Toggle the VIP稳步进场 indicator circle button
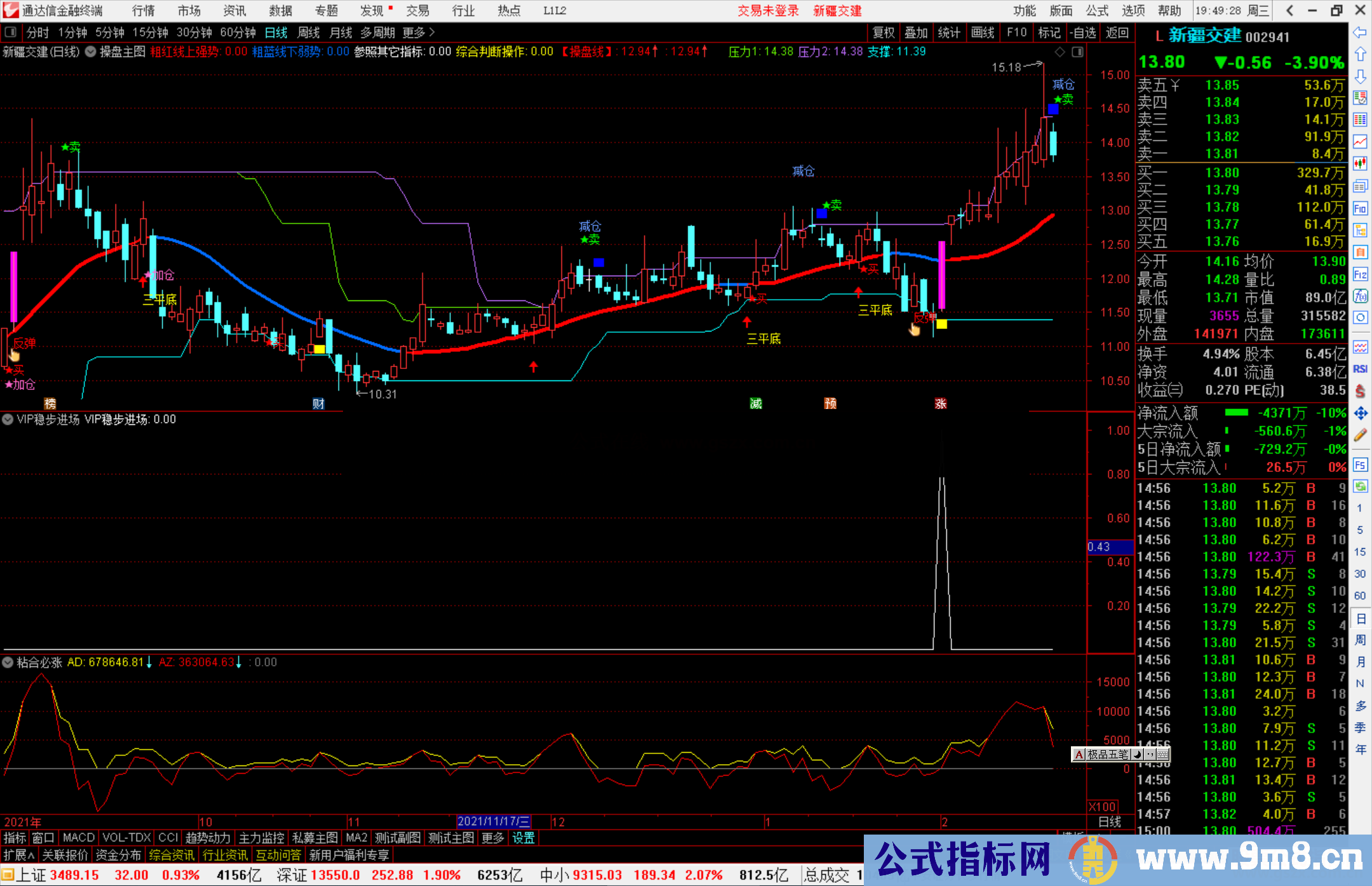The height and width of the screenshot is (886, 1372). click(x=8, y=419)
